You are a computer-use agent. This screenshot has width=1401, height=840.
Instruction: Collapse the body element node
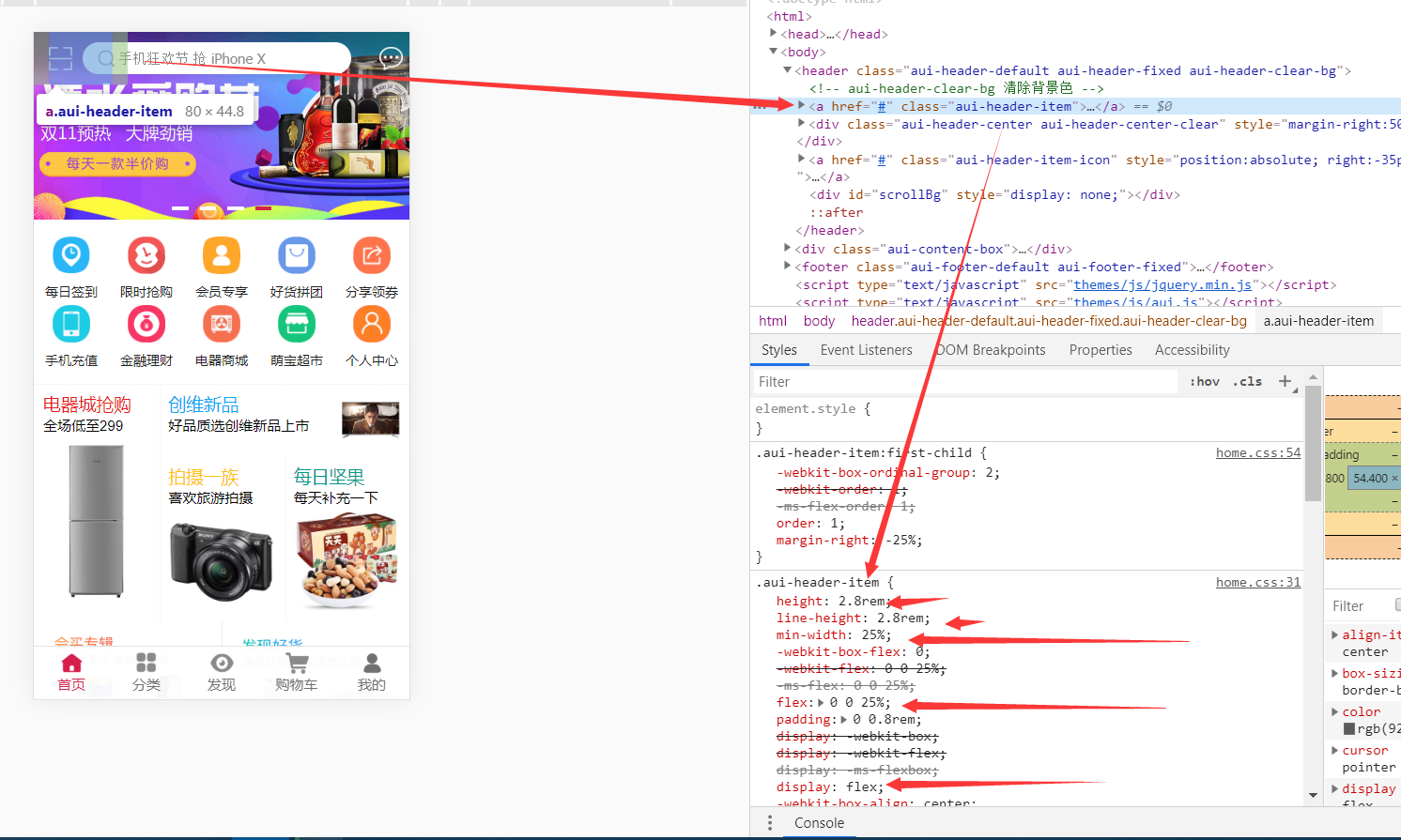(774, 52)
